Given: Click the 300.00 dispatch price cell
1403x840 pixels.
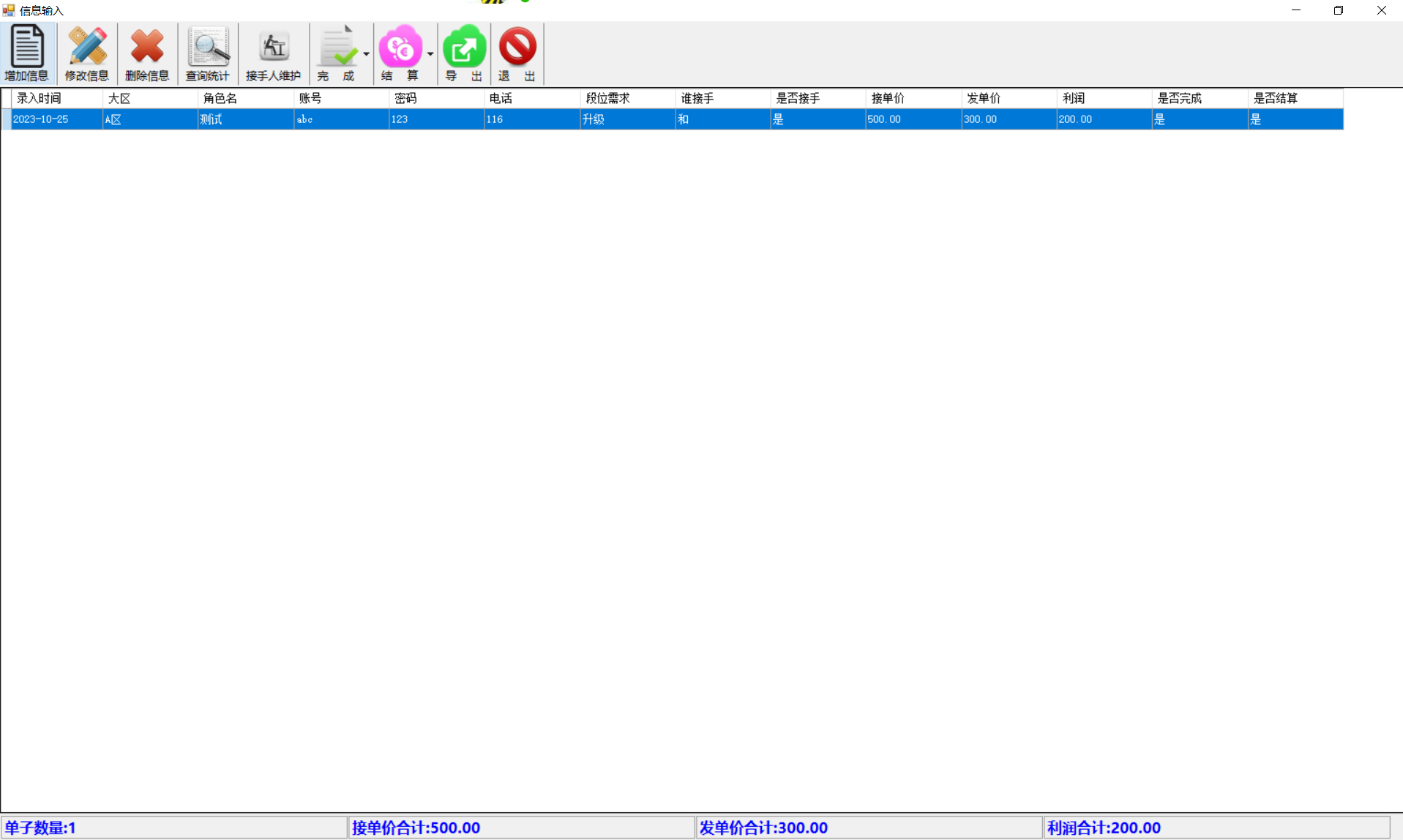Looking at the screenshot, I should pos(1009,119).
